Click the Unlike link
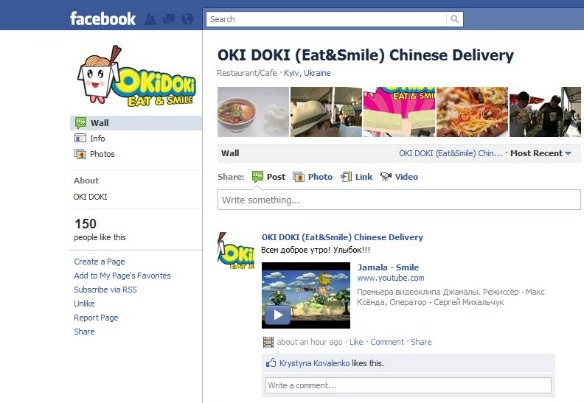The image size is (584, 403). click(84, 304)
